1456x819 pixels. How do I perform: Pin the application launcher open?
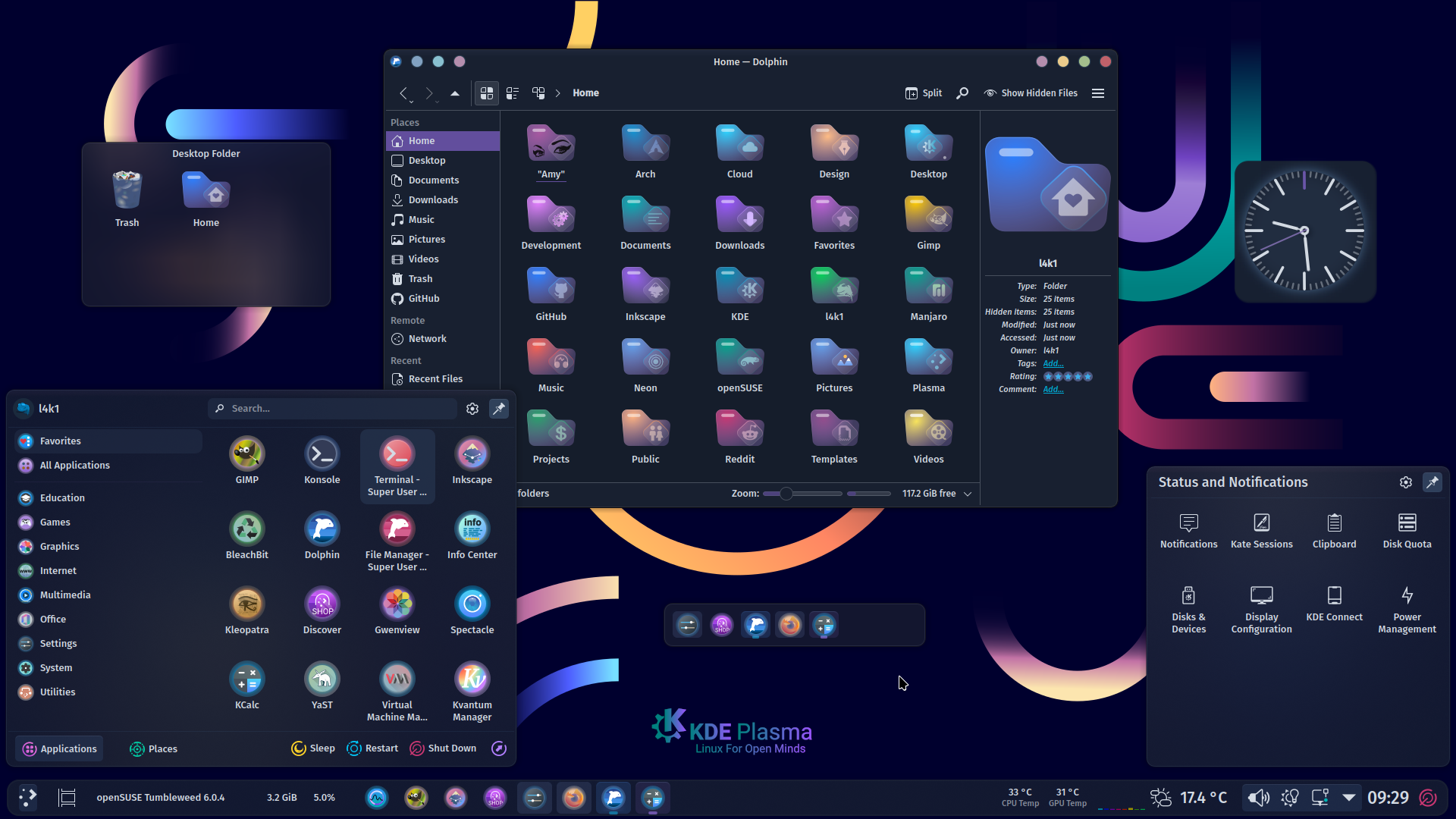pyautogui.click(x=499, y=409)
